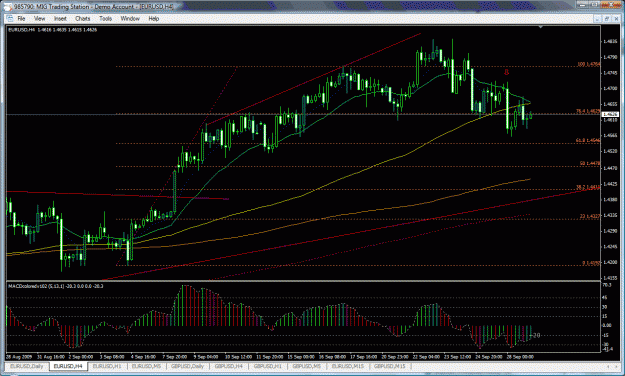Image resolution: width=625 pixels, height=376 pixels.
Task: Click the -20 MACD current value label
Action: pyautogui.click(x=536, y=336)
